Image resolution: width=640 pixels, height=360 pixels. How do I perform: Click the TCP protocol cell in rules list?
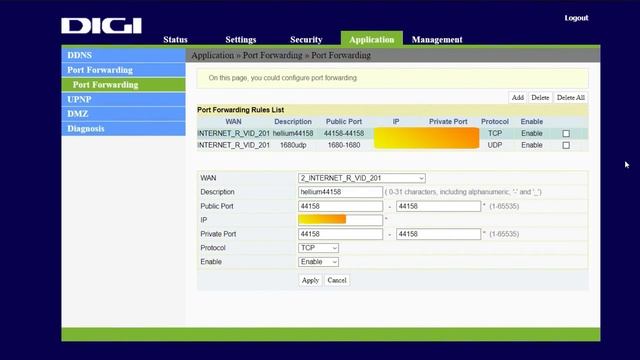point(495,133)
